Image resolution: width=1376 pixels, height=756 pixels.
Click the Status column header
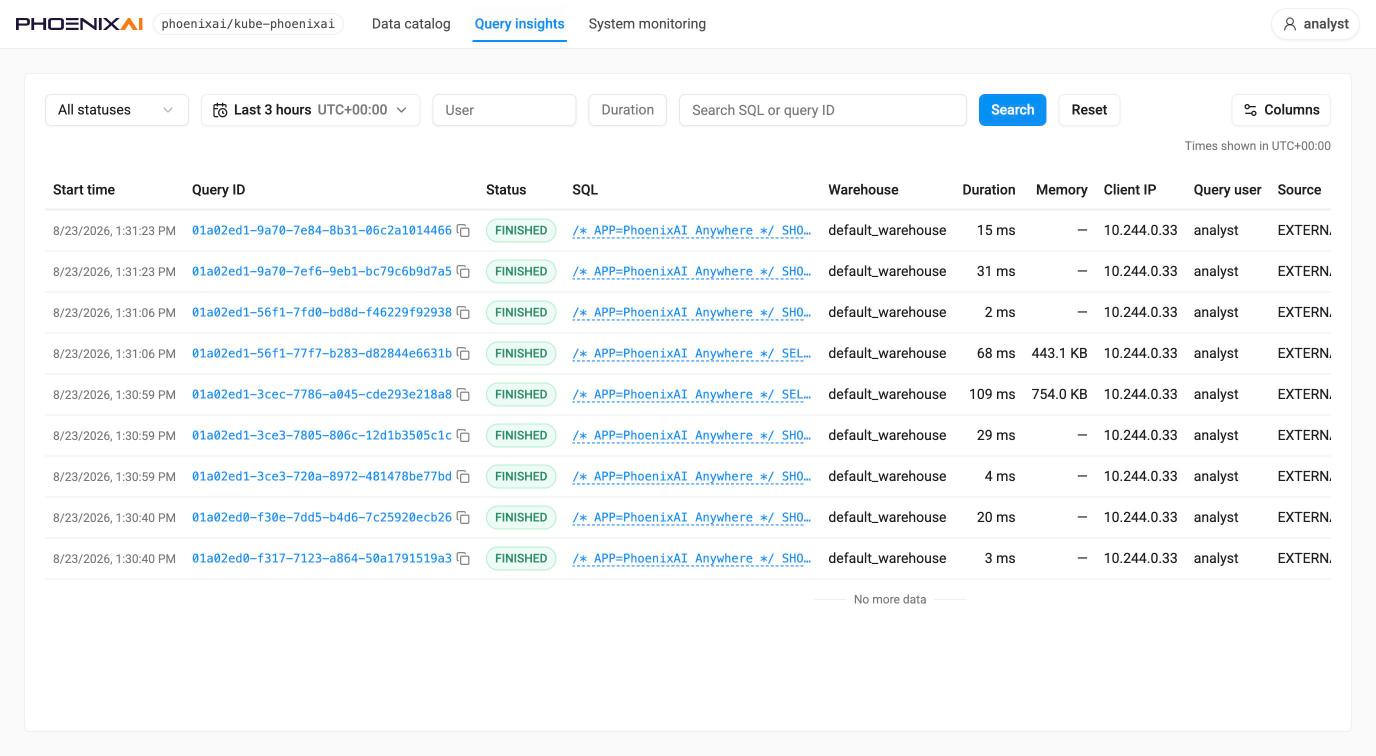click(506, 190)
